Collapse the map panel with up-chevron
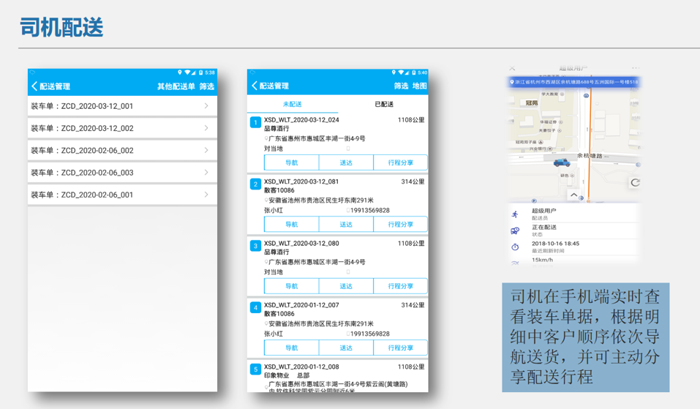The height and width of the screenshot is (409, 700). point(574,195)
